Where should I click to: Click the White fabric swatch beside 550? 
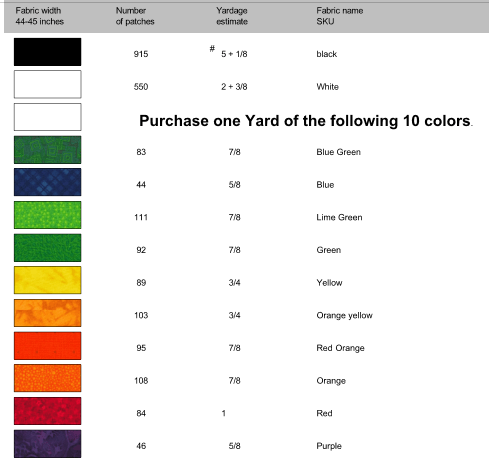tap(47, 84)
